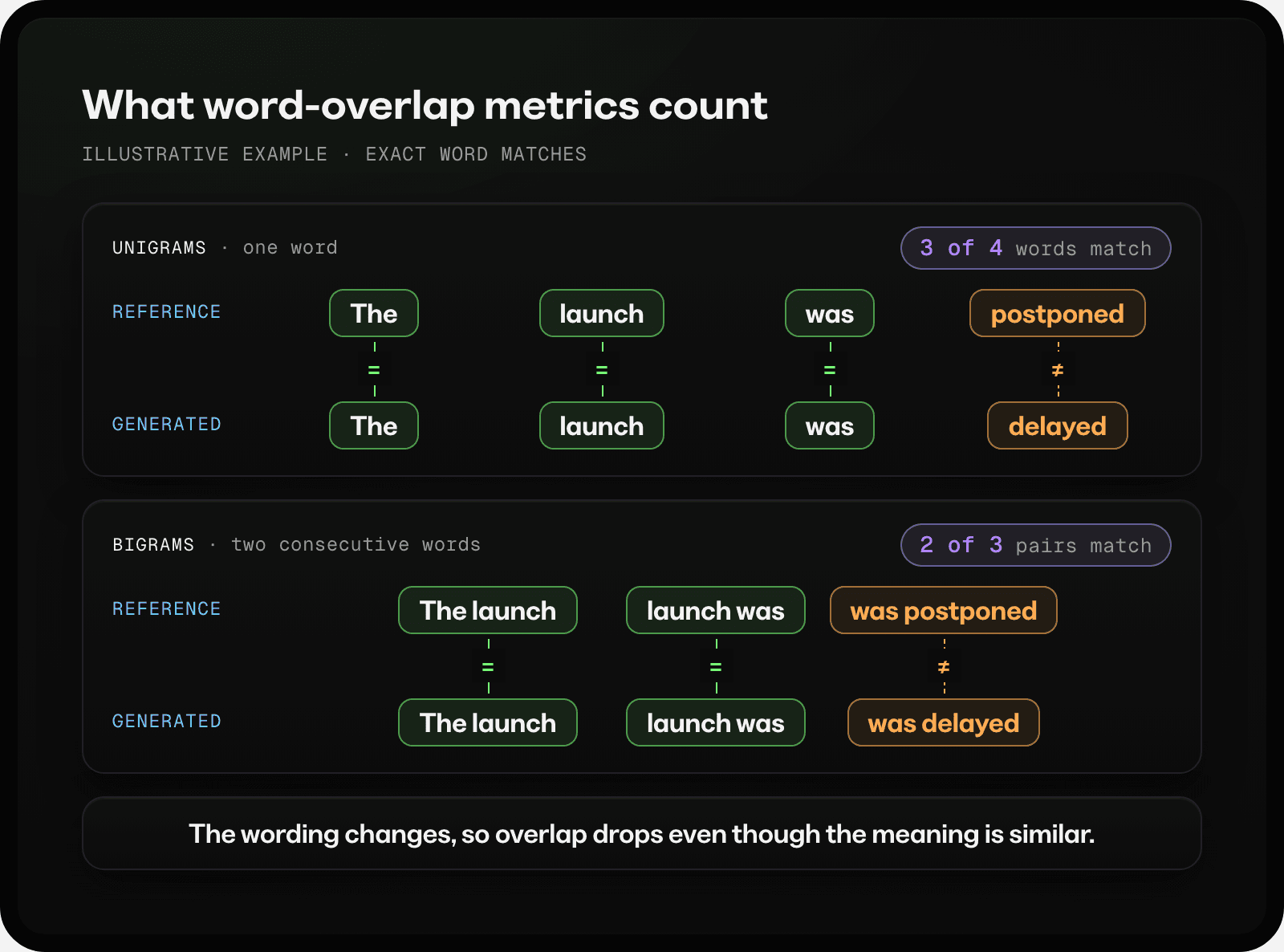Click the generated unigram chip "delayed"
Image resolution: width=1284 pixels, height=952 pixels.
[x=1057, y=425]
